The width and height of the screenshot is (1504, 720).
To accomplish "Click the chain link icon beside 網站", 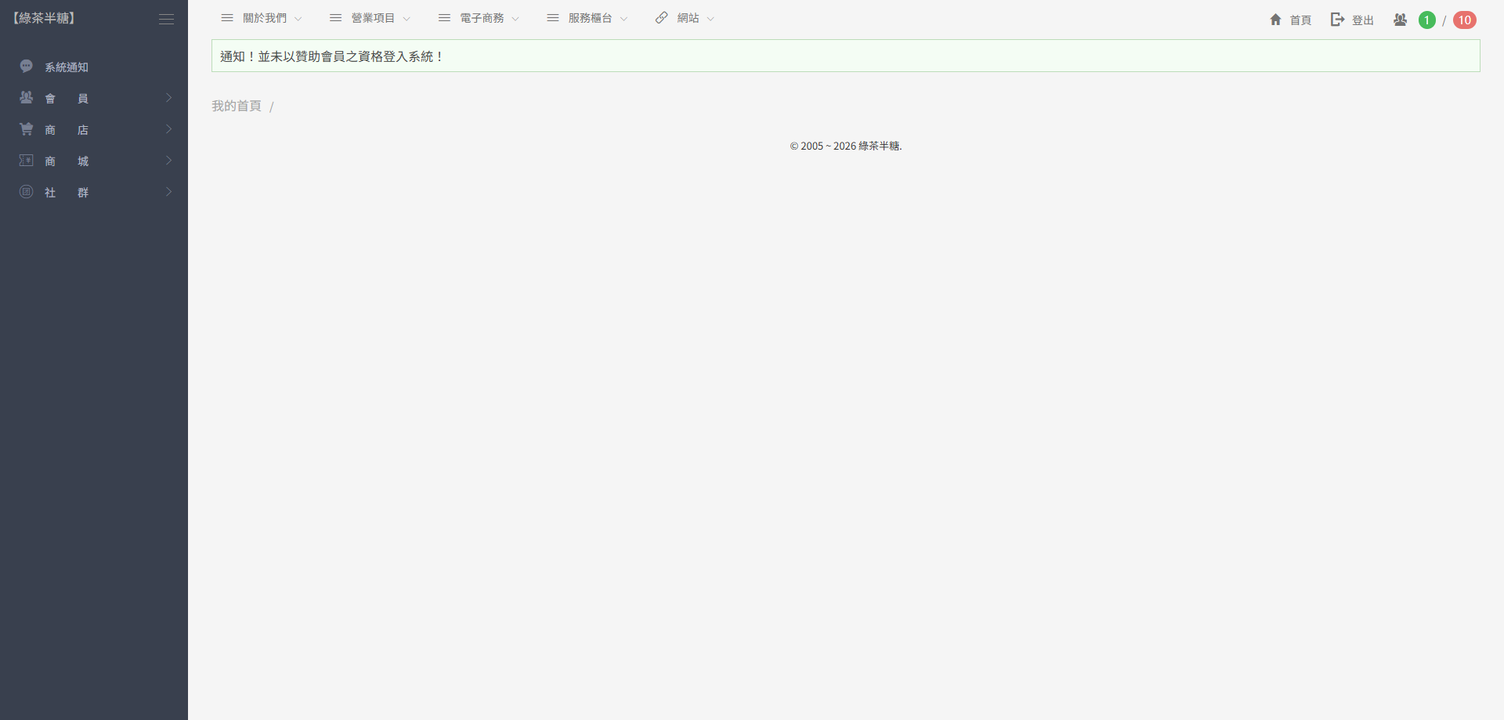I will click(661, 18).
